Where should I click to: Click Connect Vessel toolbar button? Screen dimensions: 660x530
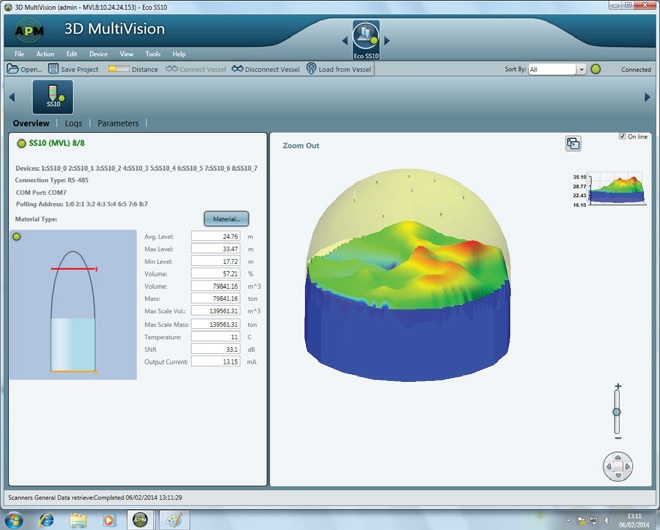tap(196, 69)
